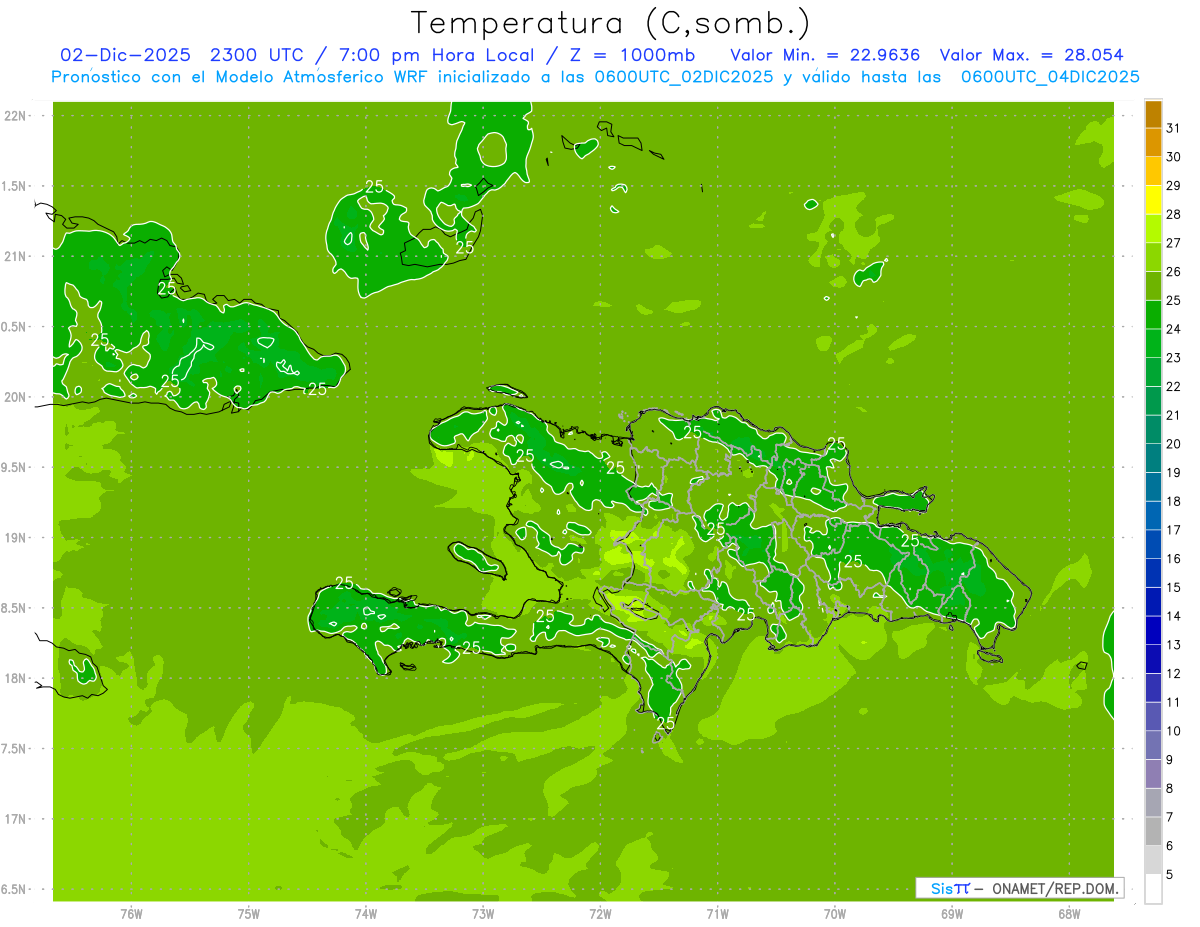Pick the orange-brown swatch above legend value 31

[x=1153, y=114]
